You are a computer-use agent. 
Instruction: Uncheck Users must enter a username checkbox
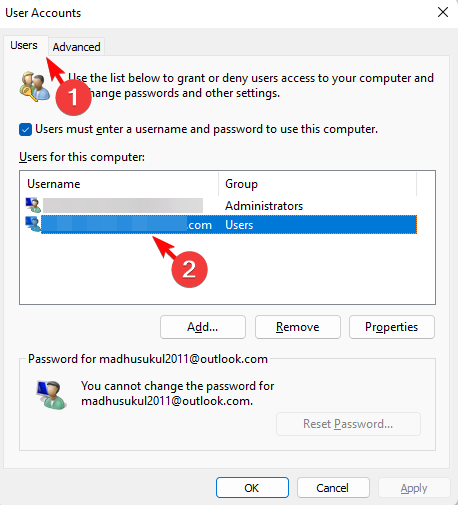click(x=25, y=129)
